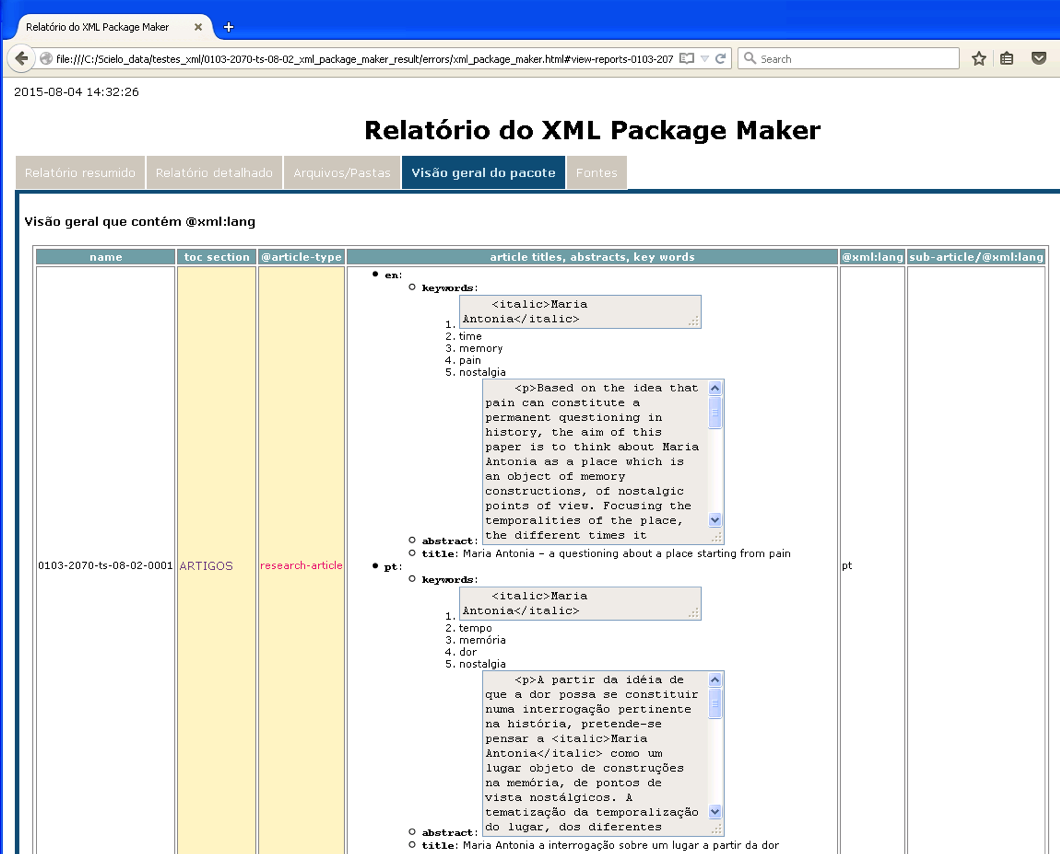
Task: Click the Bookmark star icon
Action: click(978, 59)
